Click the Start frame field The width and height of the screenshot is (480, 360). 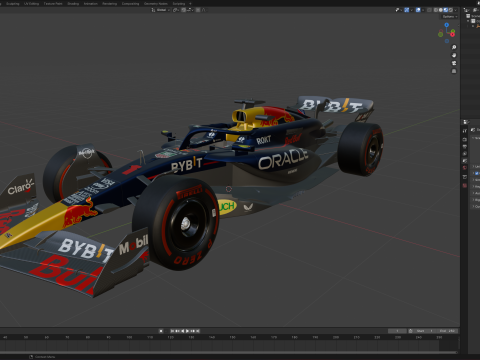click(x=424, y=331)
